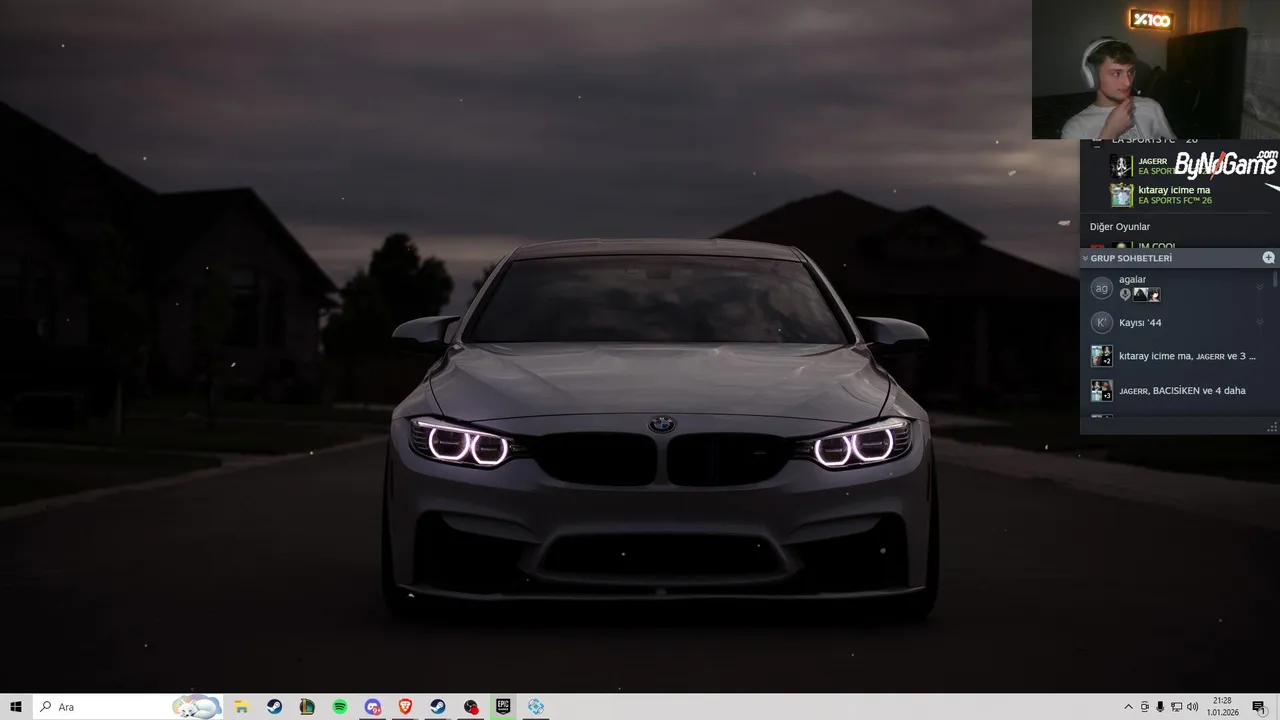This screenshot has height=720, width=1280.
Task: Click the microphone tray icon
Action: click(1160, 707)
